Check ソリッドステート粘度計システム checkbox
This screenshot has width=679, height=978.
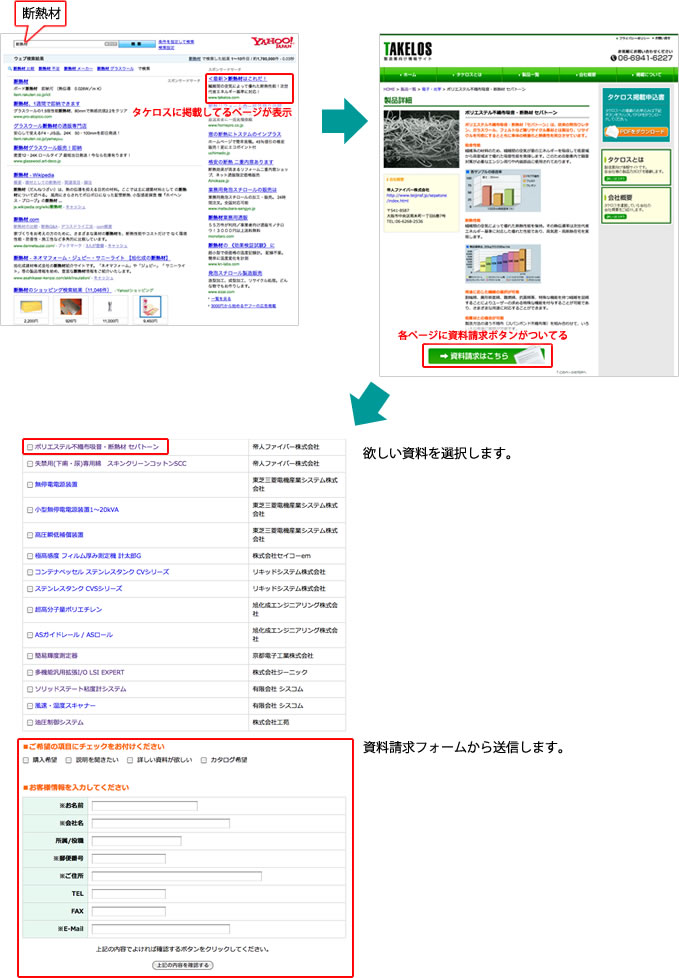[29, 689]
